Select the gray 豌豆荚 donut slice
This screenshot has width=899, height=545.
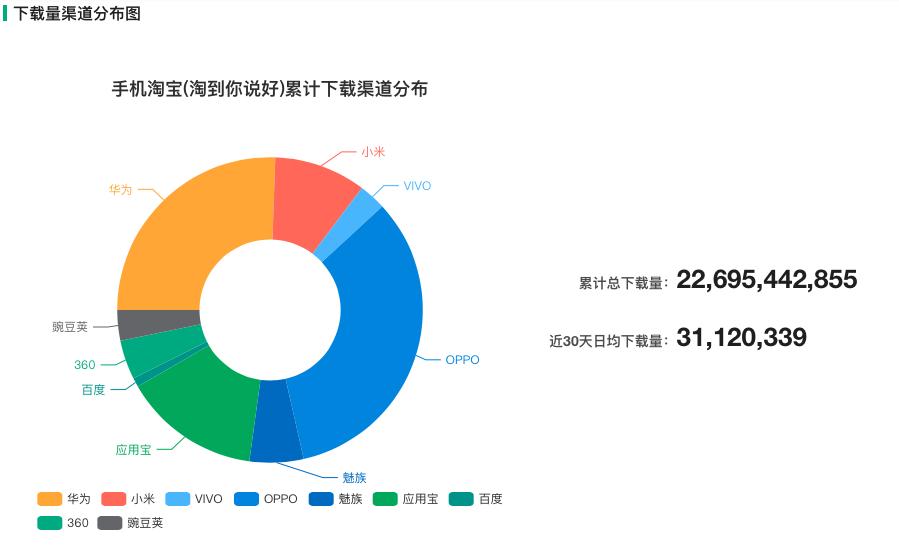pyautogui.click(x=158, y=322)
